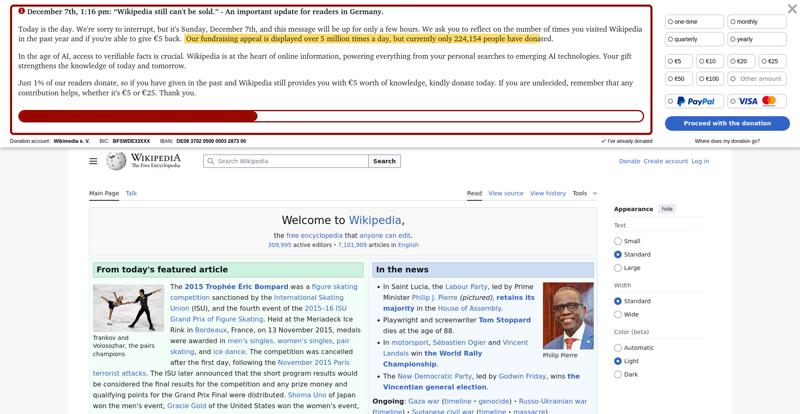
Task: Expand the Tools dropdown menu
Action: (584, 193)
